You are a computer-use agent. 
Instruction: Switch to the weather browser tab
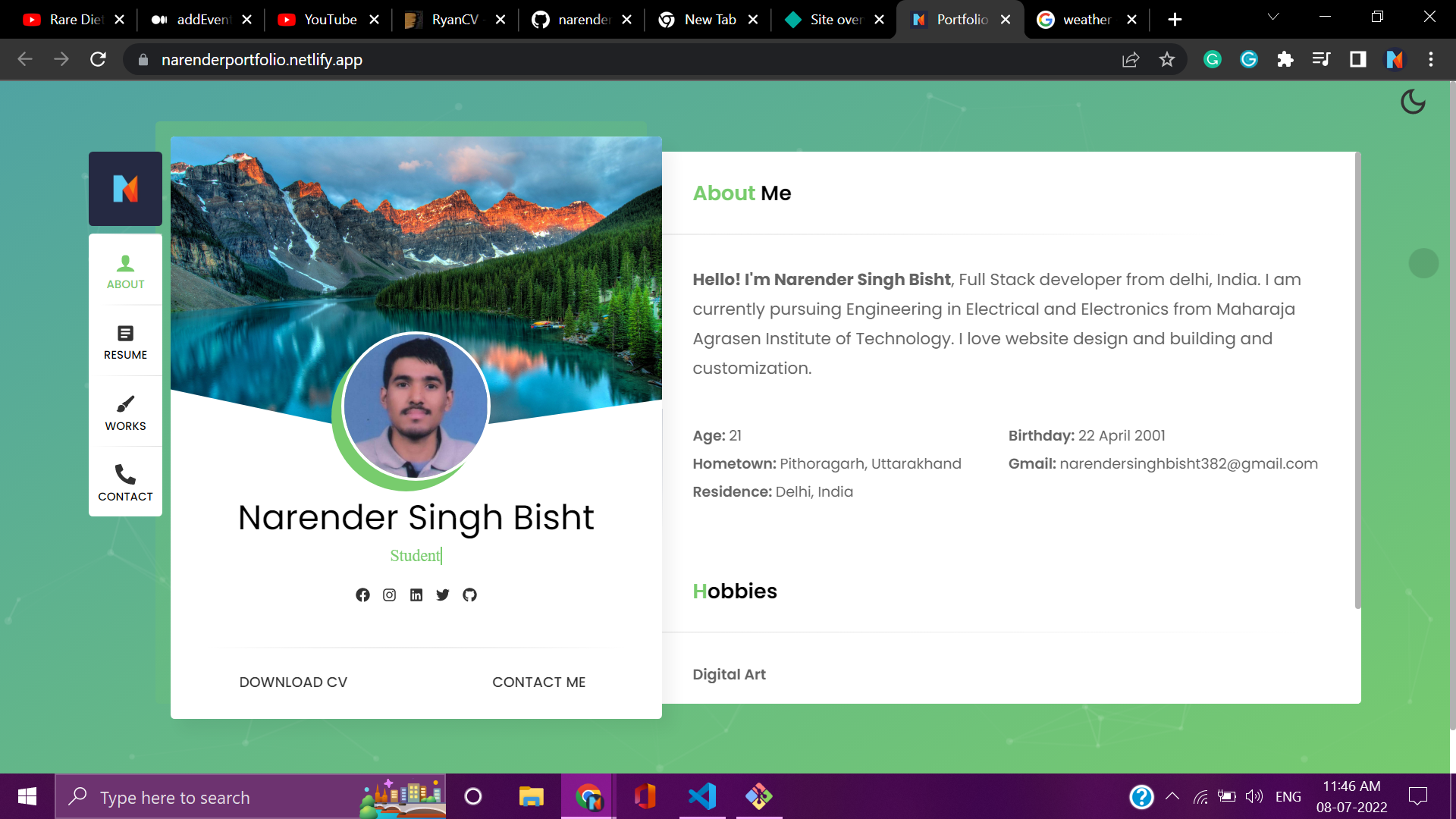pos(1086,20)
